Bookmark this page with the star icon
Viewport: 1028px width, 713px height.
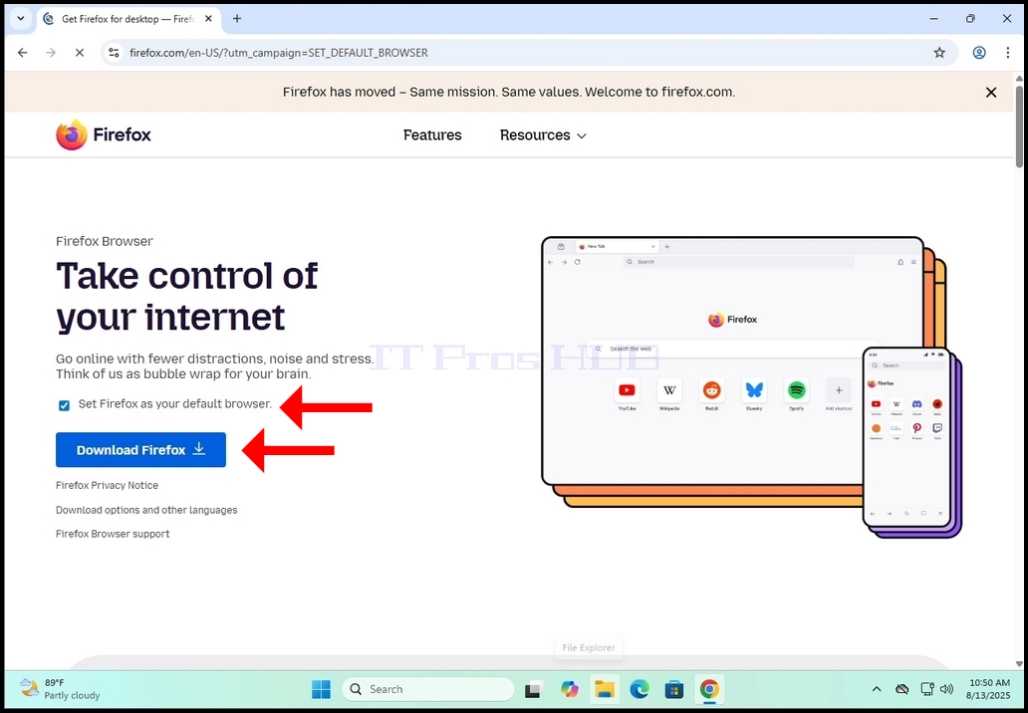click(x=939, y=52)
